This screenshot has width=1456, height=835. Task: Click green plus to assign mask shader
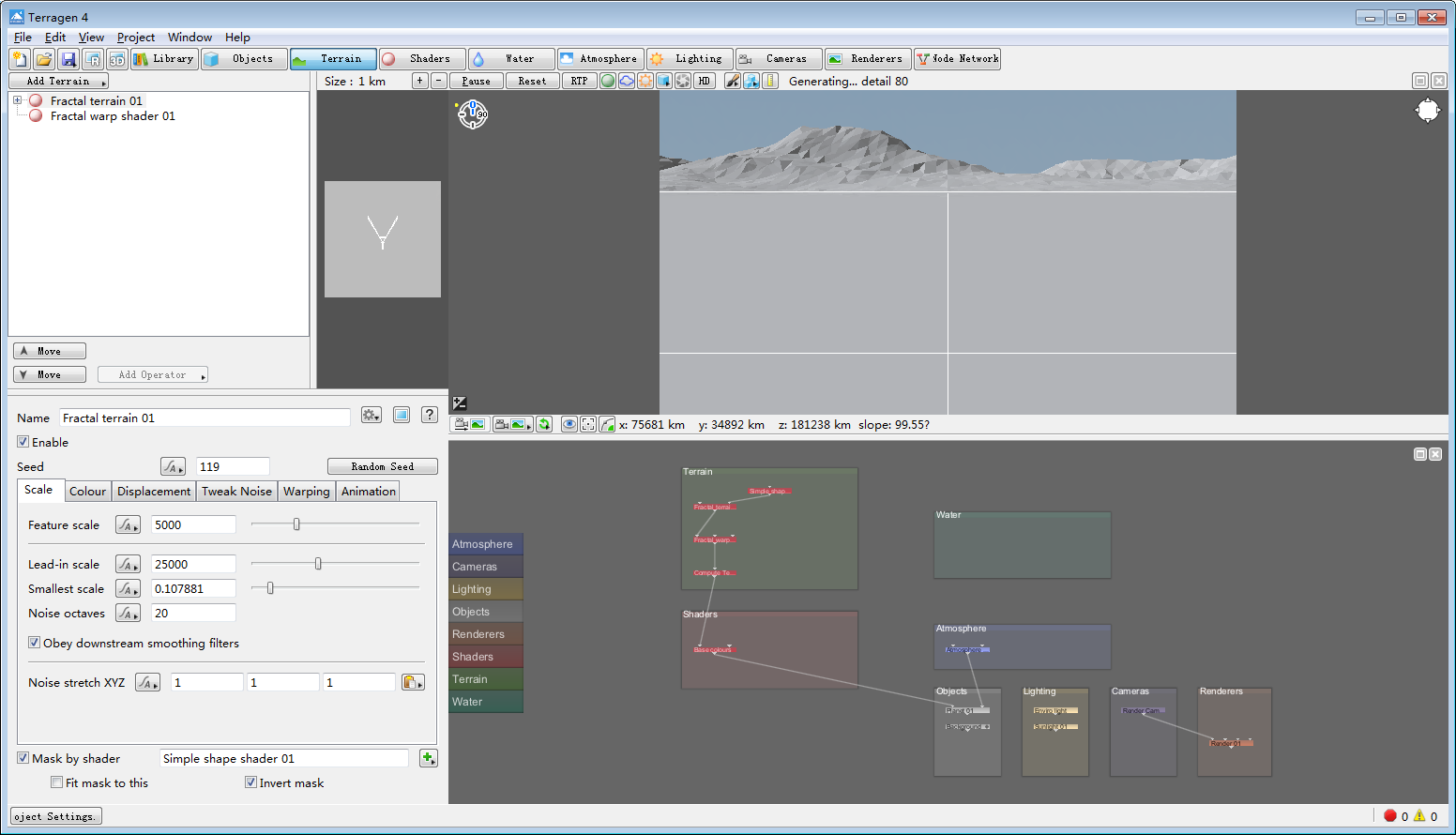click(x=429, y=758)
